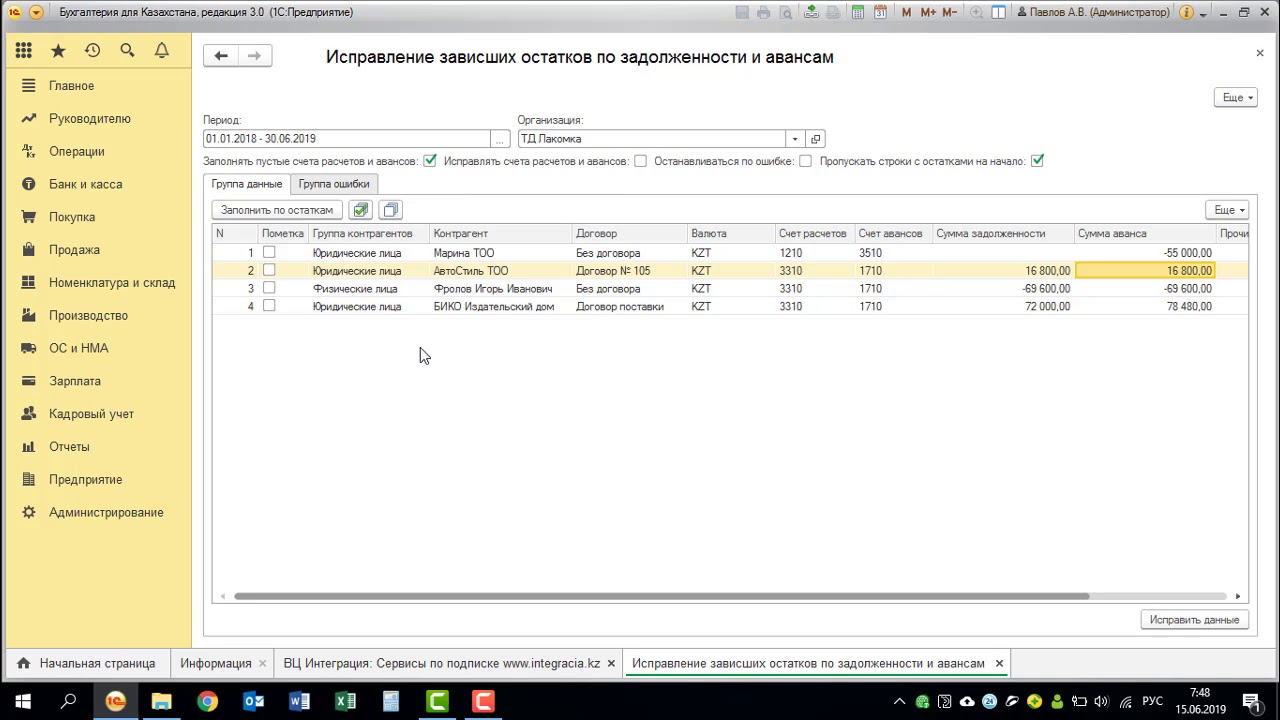This screenshot has height=720, width=1280.
Task: Open Word from taskbar
Action: coord(299,701)
